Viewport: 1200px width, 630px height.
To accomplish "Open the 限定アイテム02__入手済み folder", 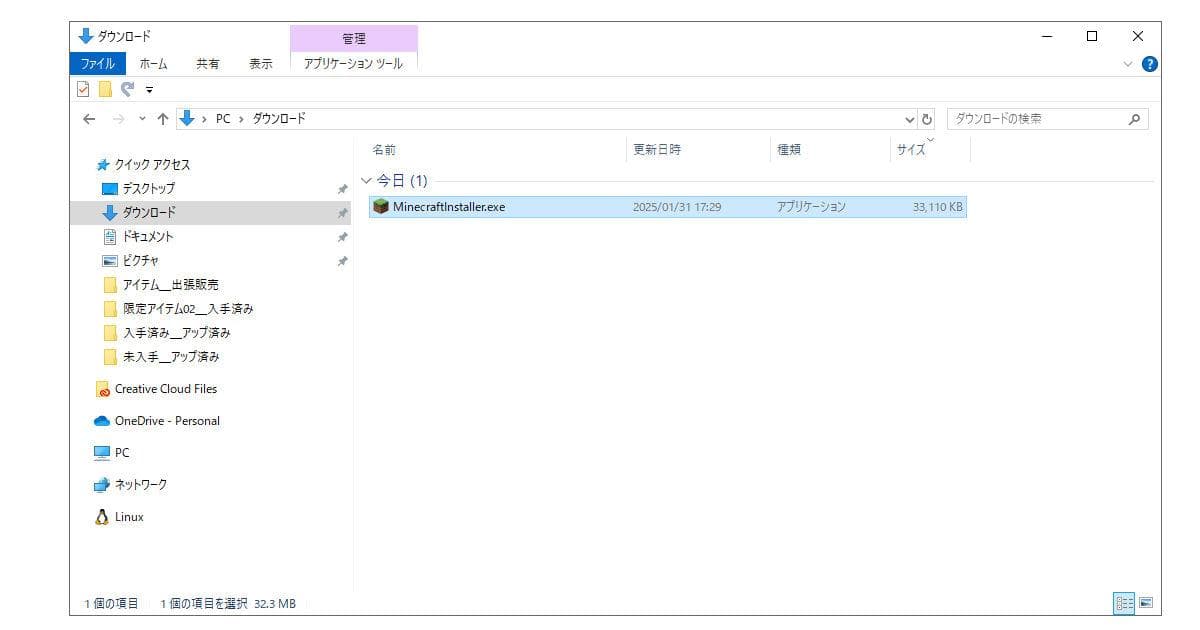I will click(178, 309).
